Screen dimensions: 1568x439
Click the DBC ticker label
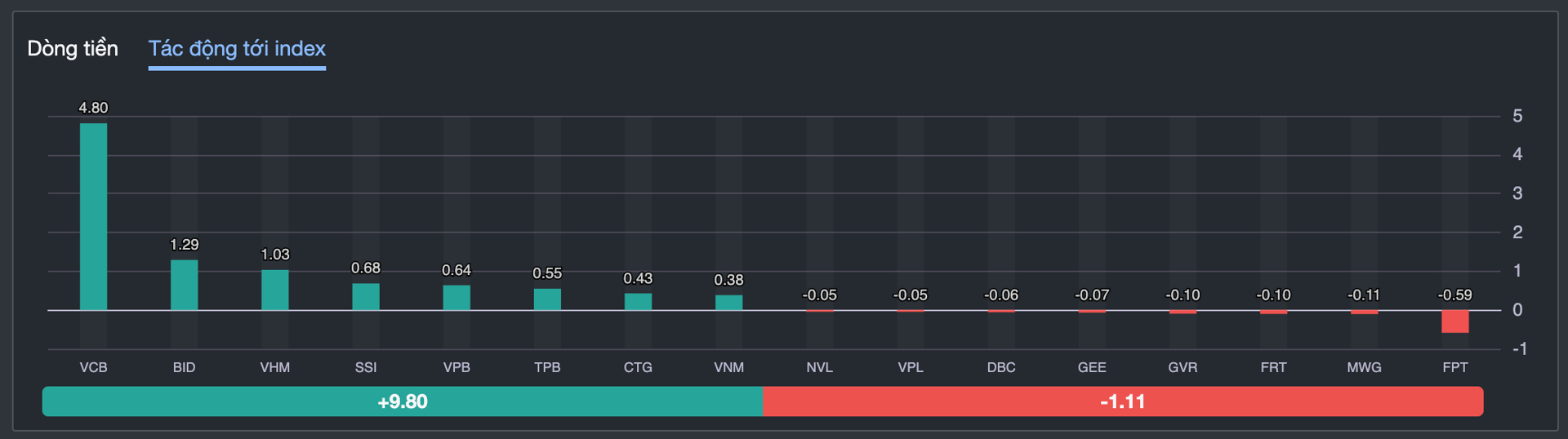click(x=1001, y=367)
